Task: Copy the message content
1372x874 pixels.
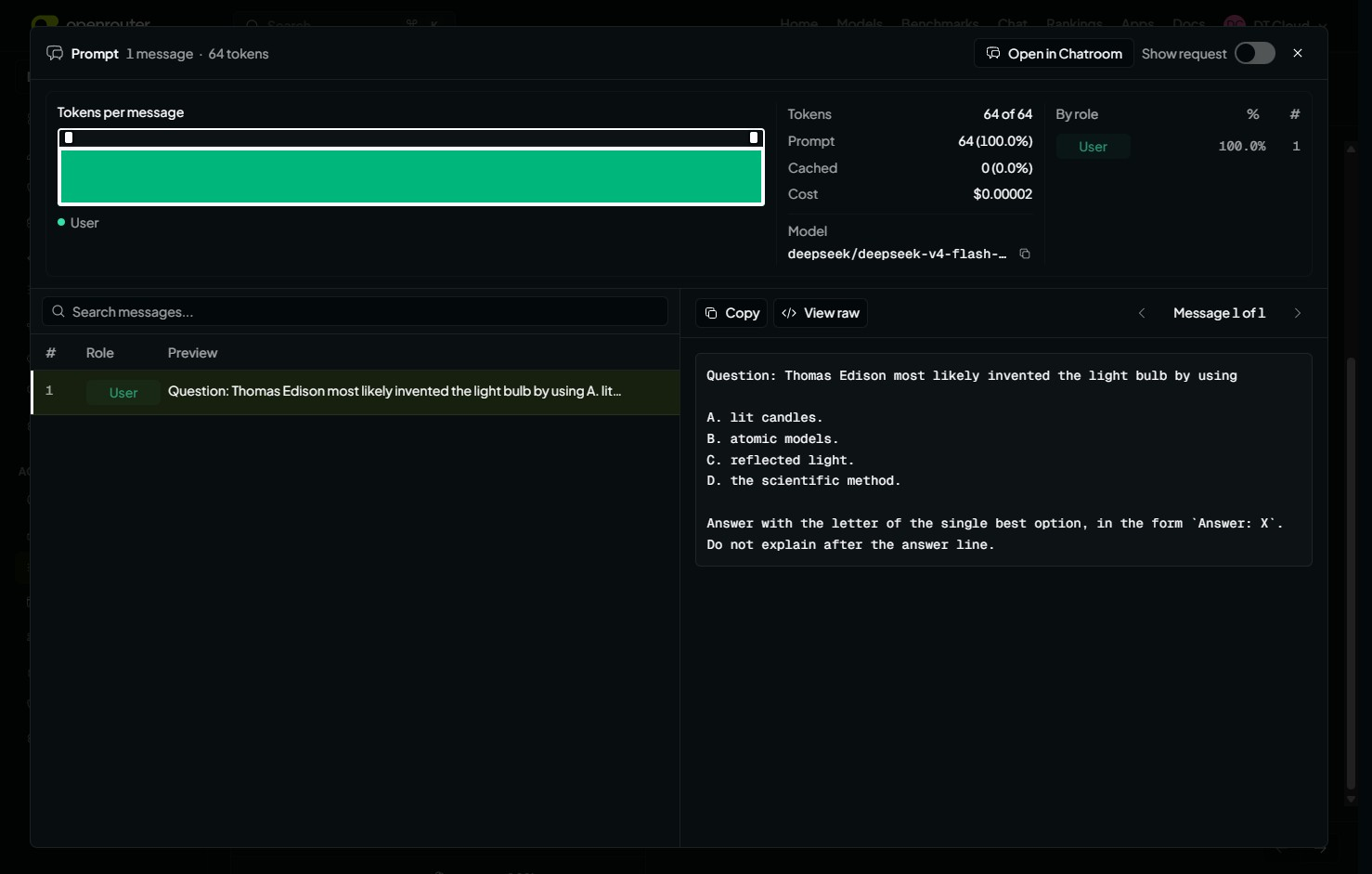Action: pyautogui.click(x=731, y=313)
